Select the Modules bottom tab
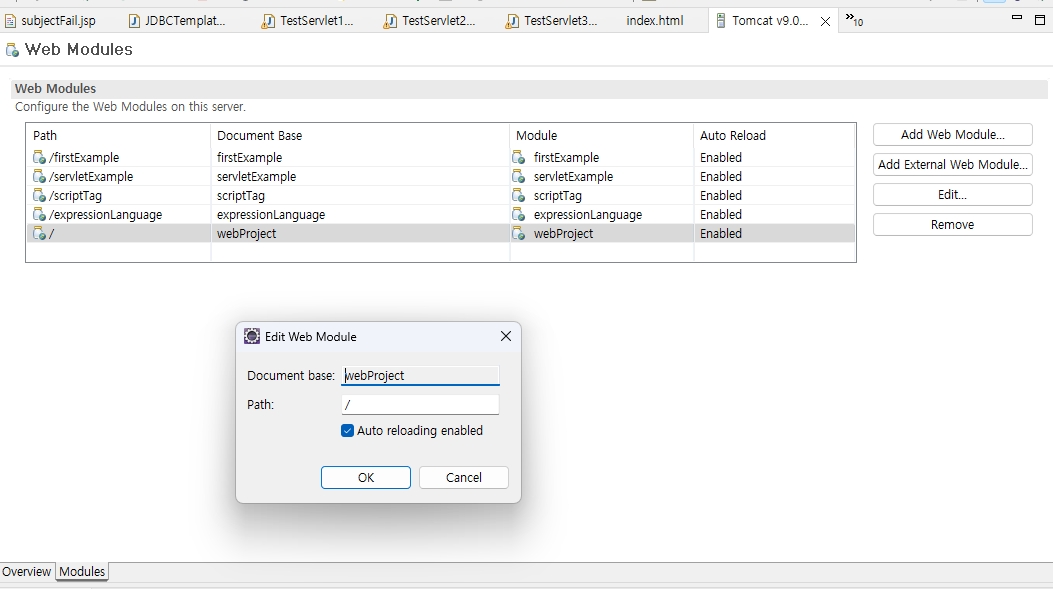 (x=82, y=572)
